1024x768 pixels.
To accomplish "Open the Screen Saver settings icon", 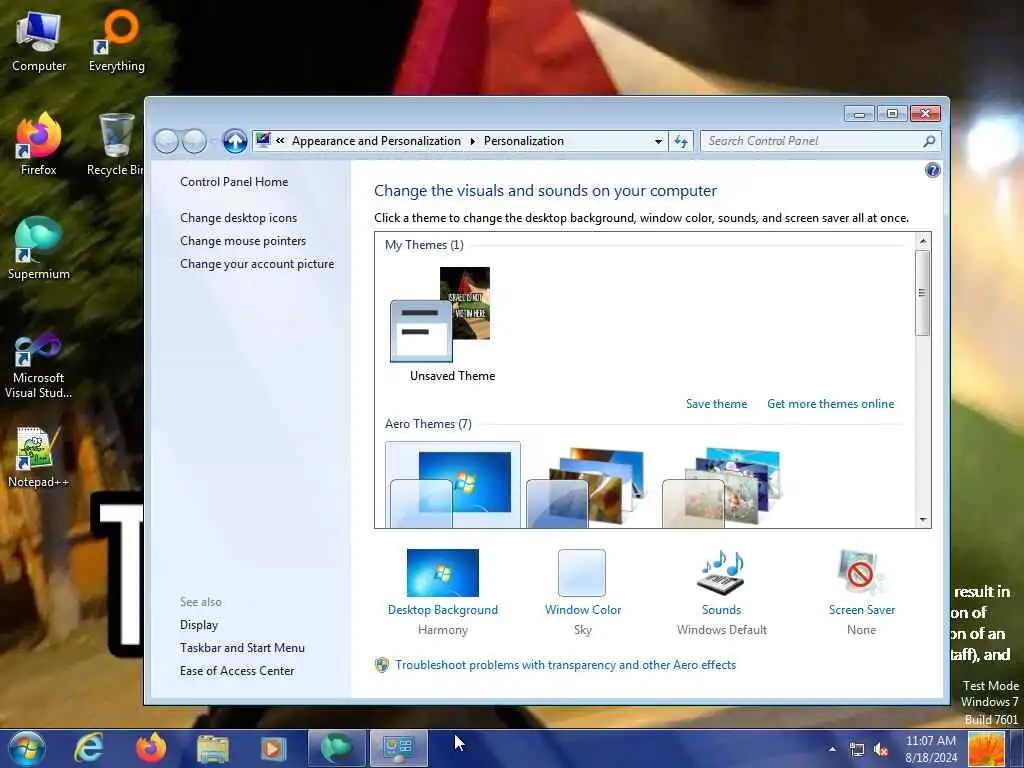I will (861, 573).
